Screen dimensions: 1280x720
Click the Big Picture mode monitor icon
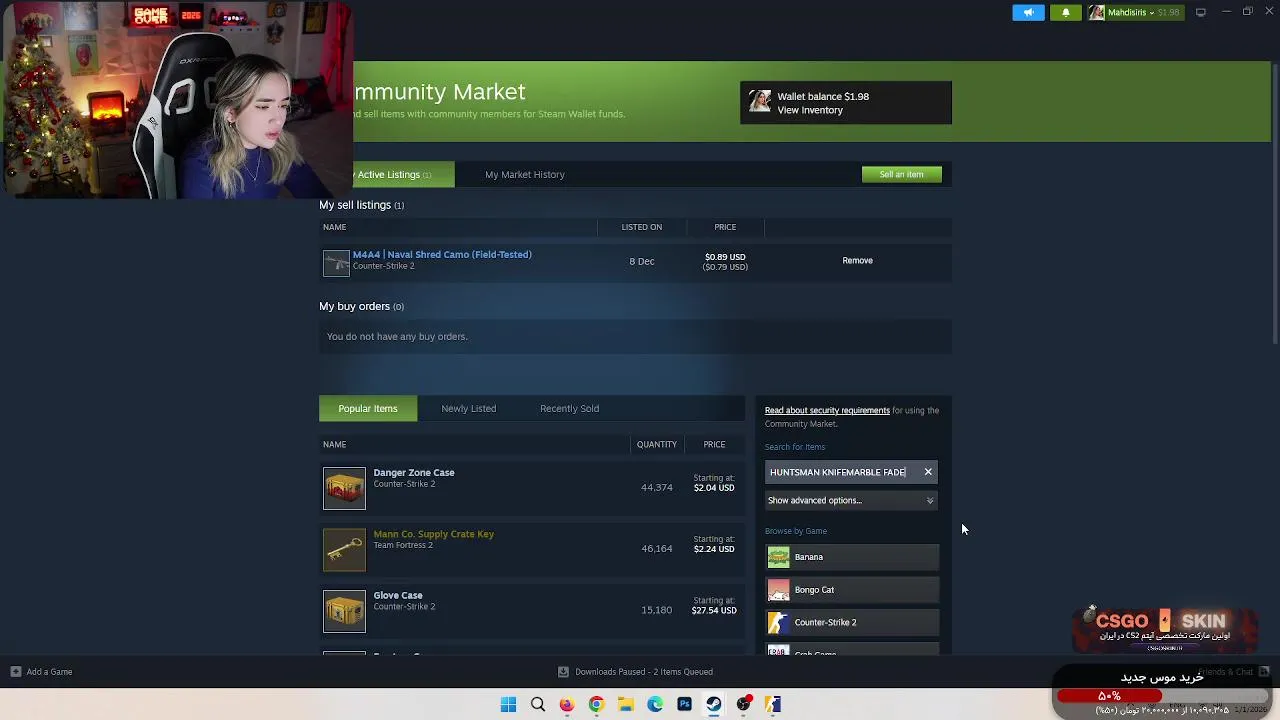click(x=1201, y=12)
